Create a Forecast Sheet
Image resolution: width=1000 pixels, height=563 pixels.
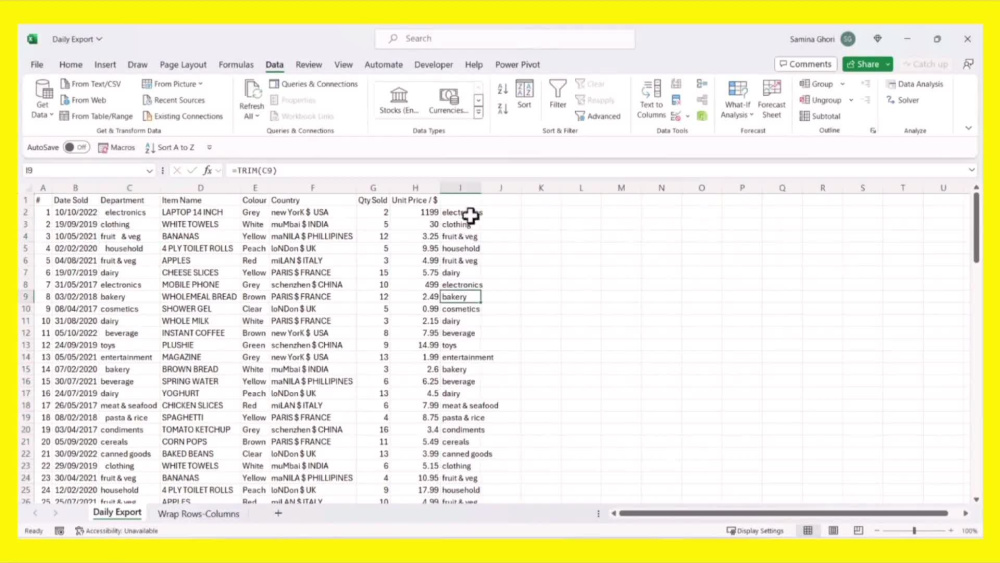coord(772,99)
